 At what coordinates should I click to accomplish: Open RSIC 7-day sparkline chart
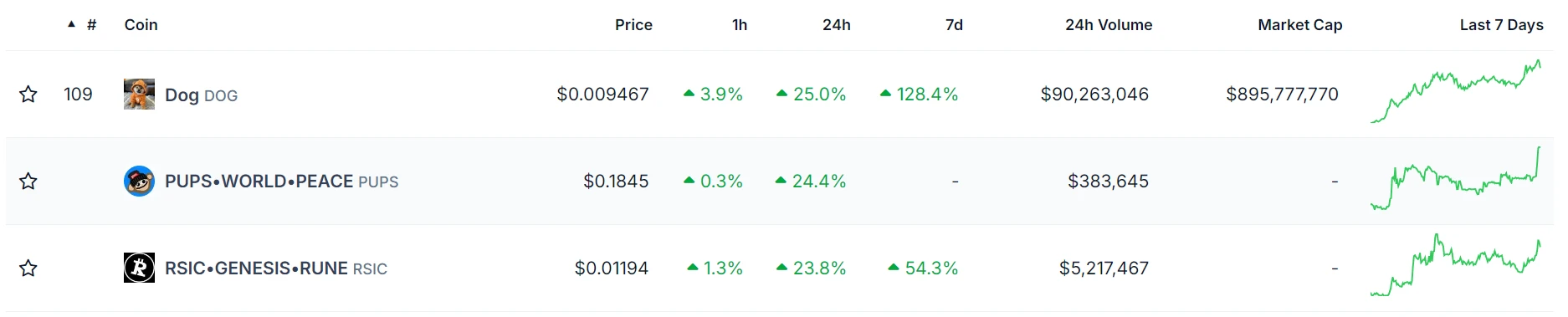[1456, 265]
